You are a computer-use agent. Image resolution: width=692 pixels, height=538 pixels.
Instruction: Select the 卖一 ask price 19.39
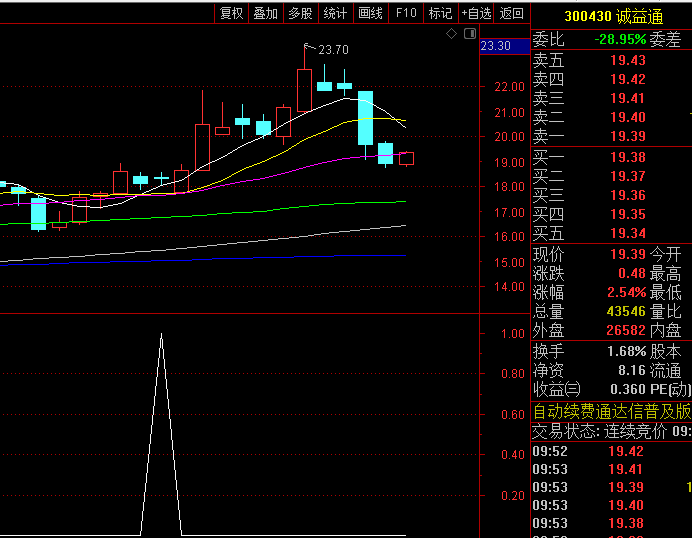[x=627, y=136]
